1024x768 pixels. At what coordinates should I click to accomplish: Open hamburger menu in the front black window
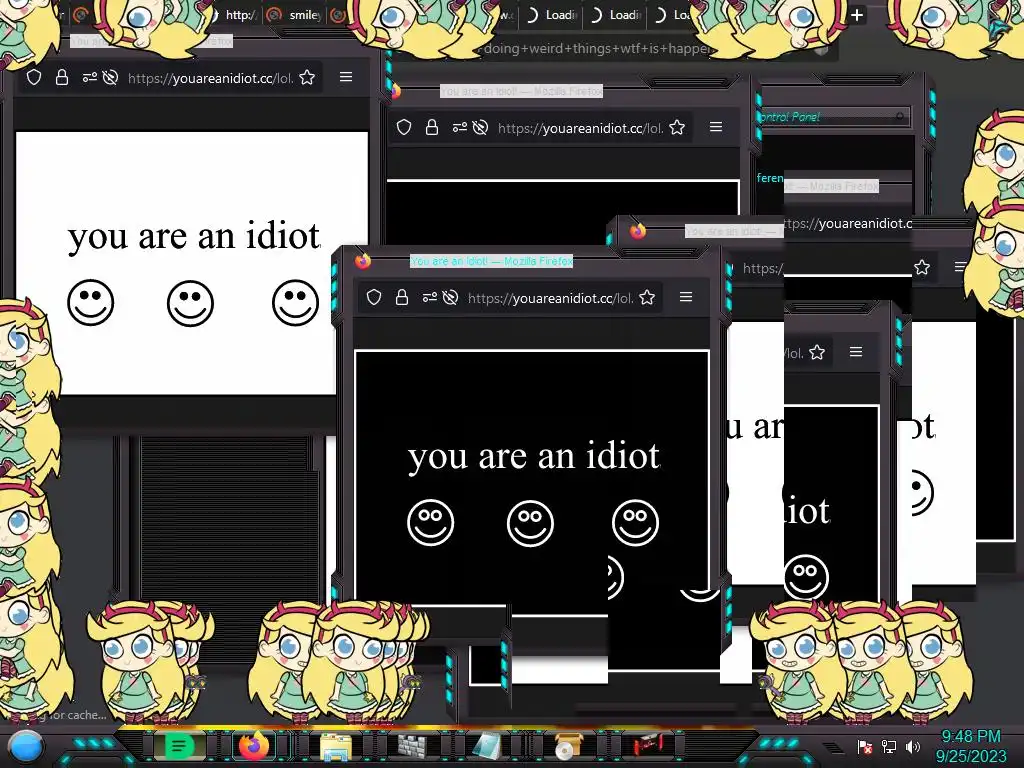[x=686, y=297]
